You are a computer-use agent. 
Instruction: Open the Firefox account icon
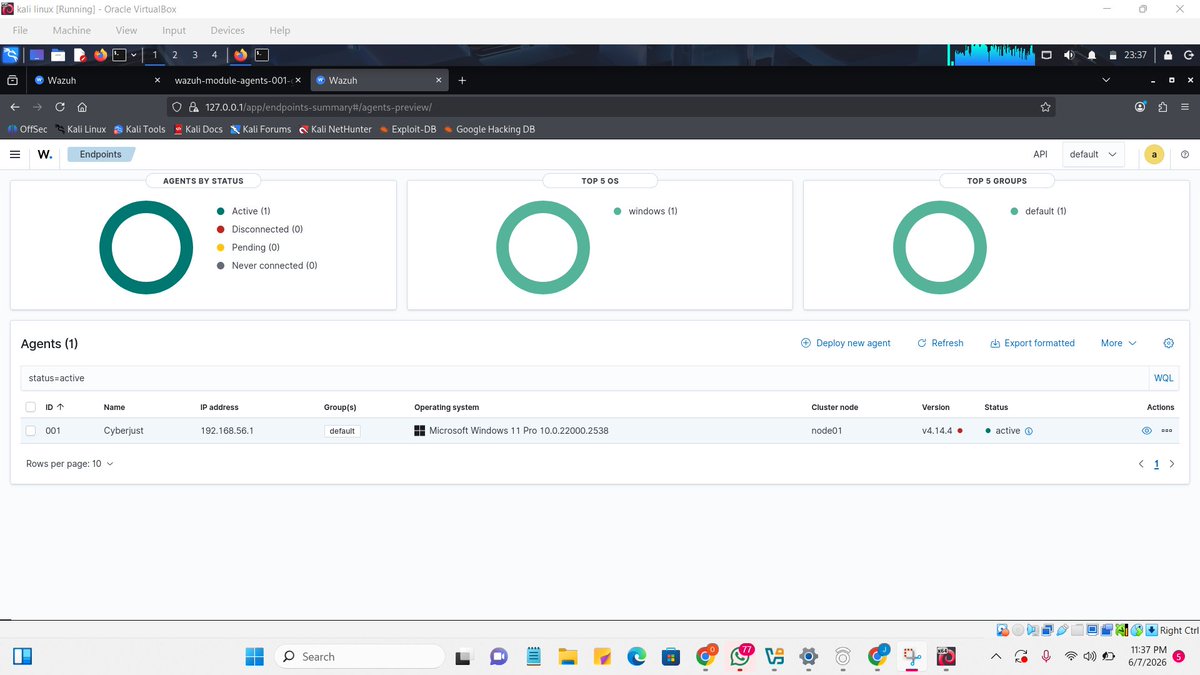(x=1140, y=107)
